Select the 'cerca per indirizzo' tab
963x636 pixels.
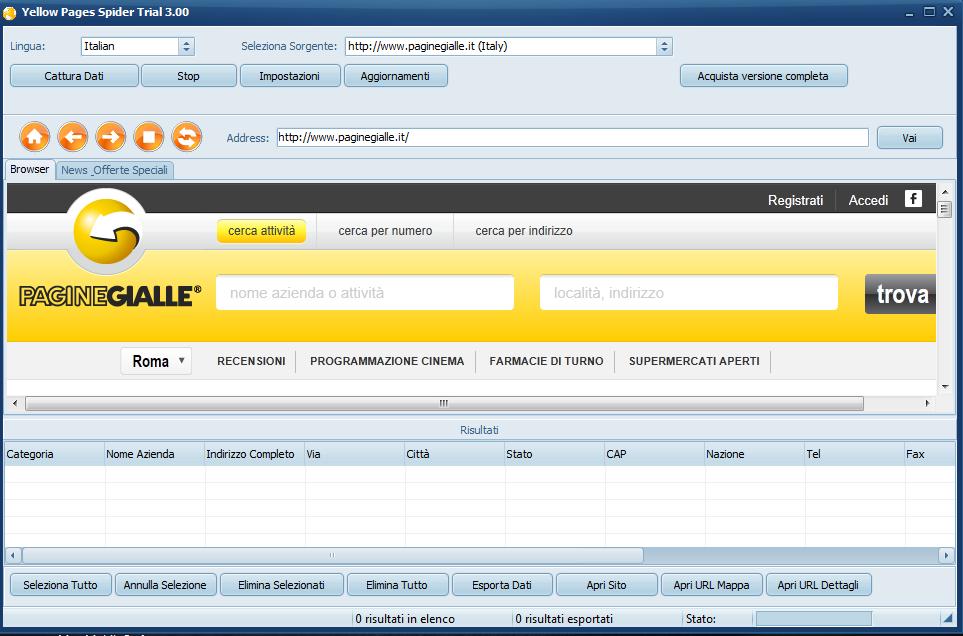click(524, 231)
